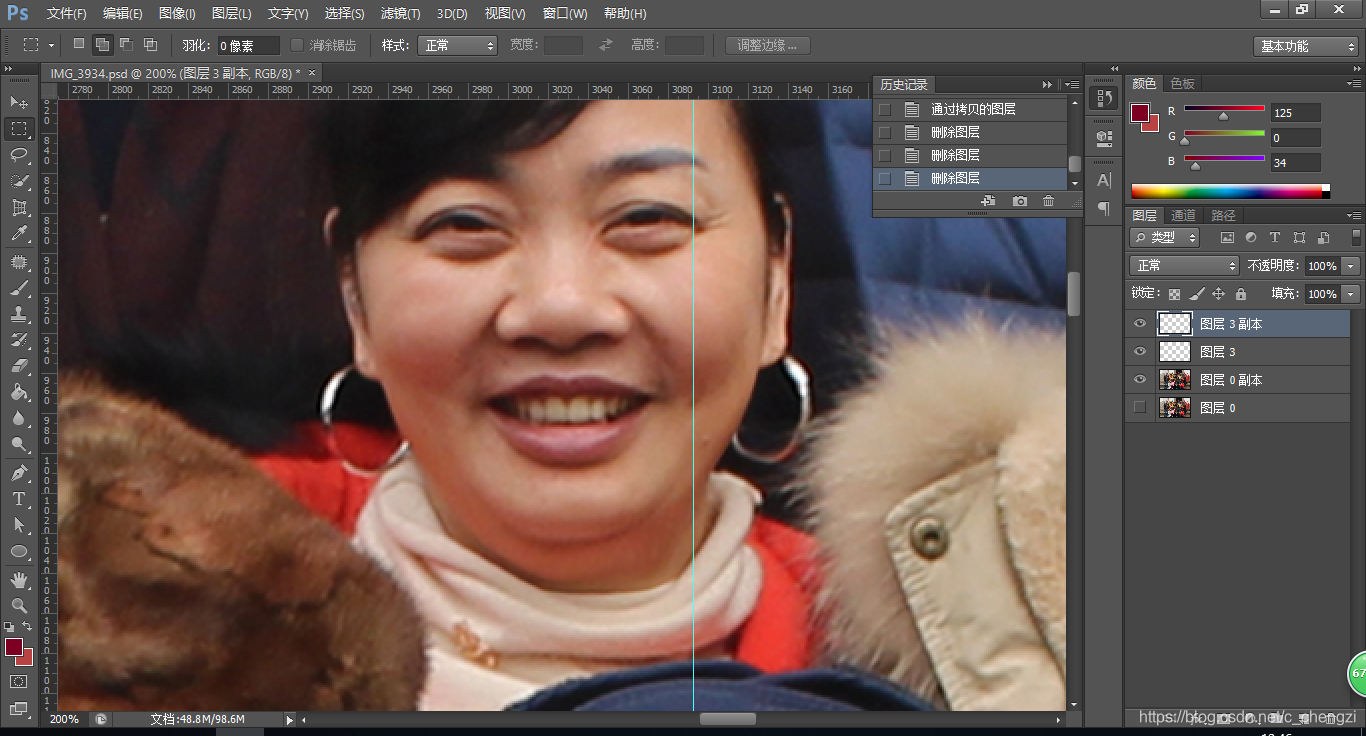Select the Zoom tool
This screenshot has height=736, width=1366.
[19, 605]
